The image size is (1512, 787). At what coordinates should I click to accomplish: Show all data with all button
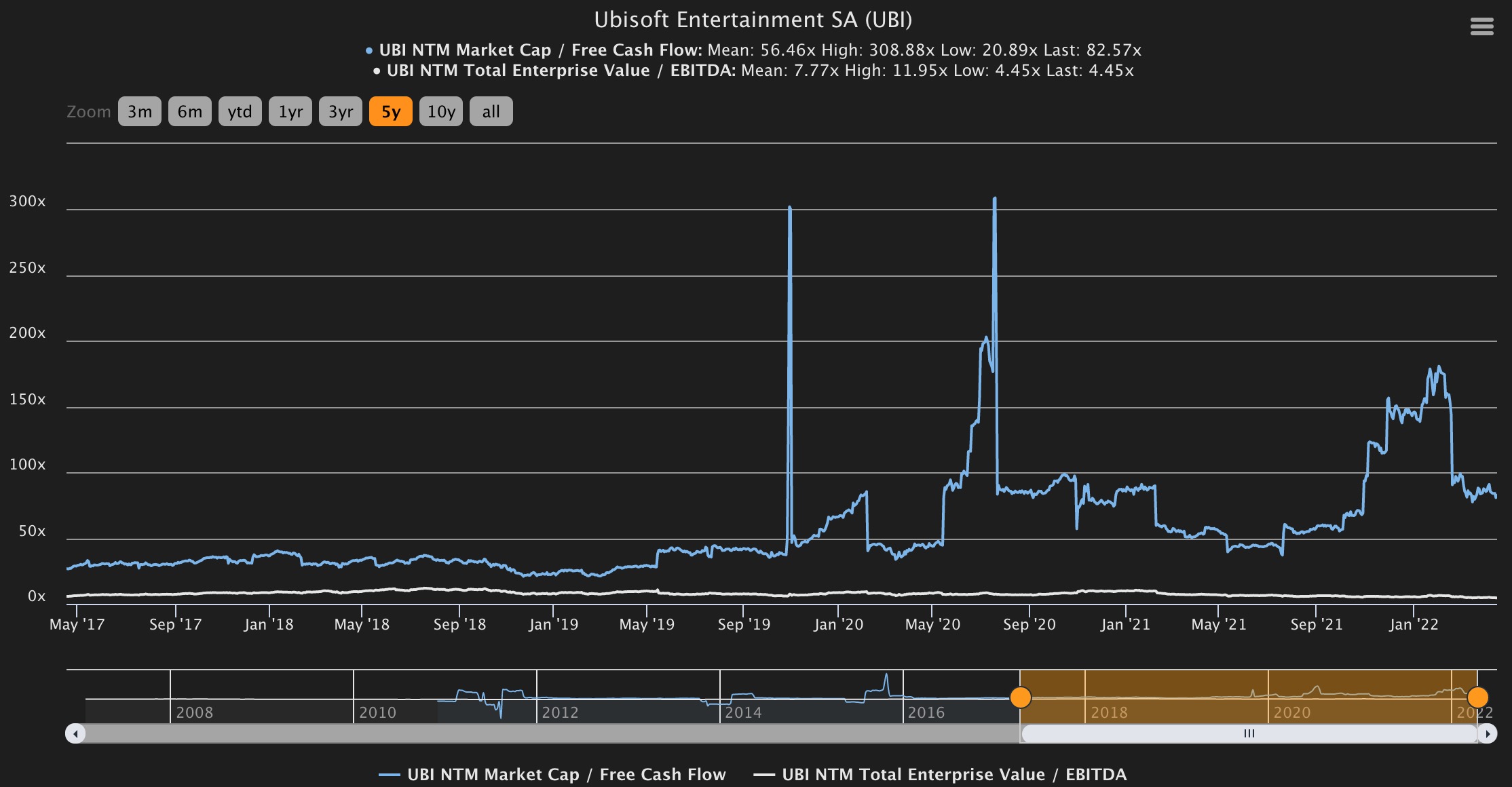click(x=491, y=111)
